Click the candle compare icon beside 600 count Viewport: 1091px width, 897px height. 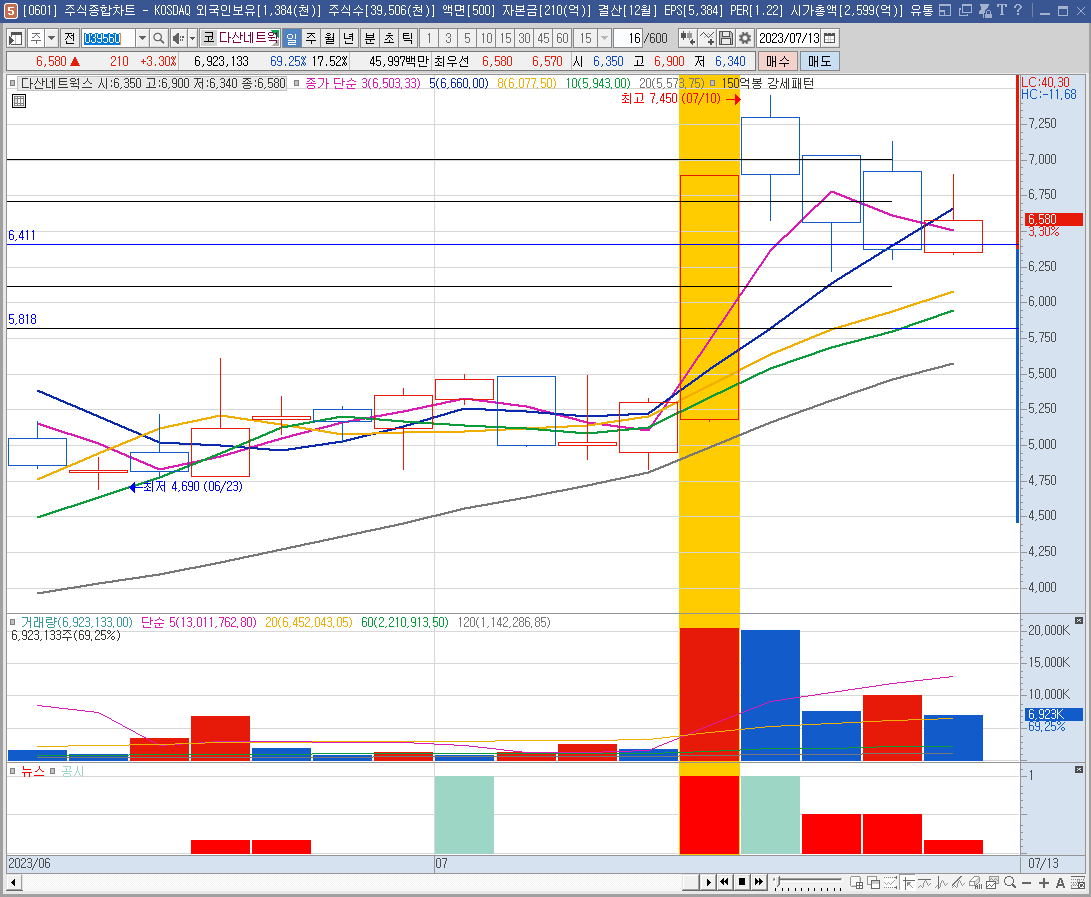pos(687,38)
